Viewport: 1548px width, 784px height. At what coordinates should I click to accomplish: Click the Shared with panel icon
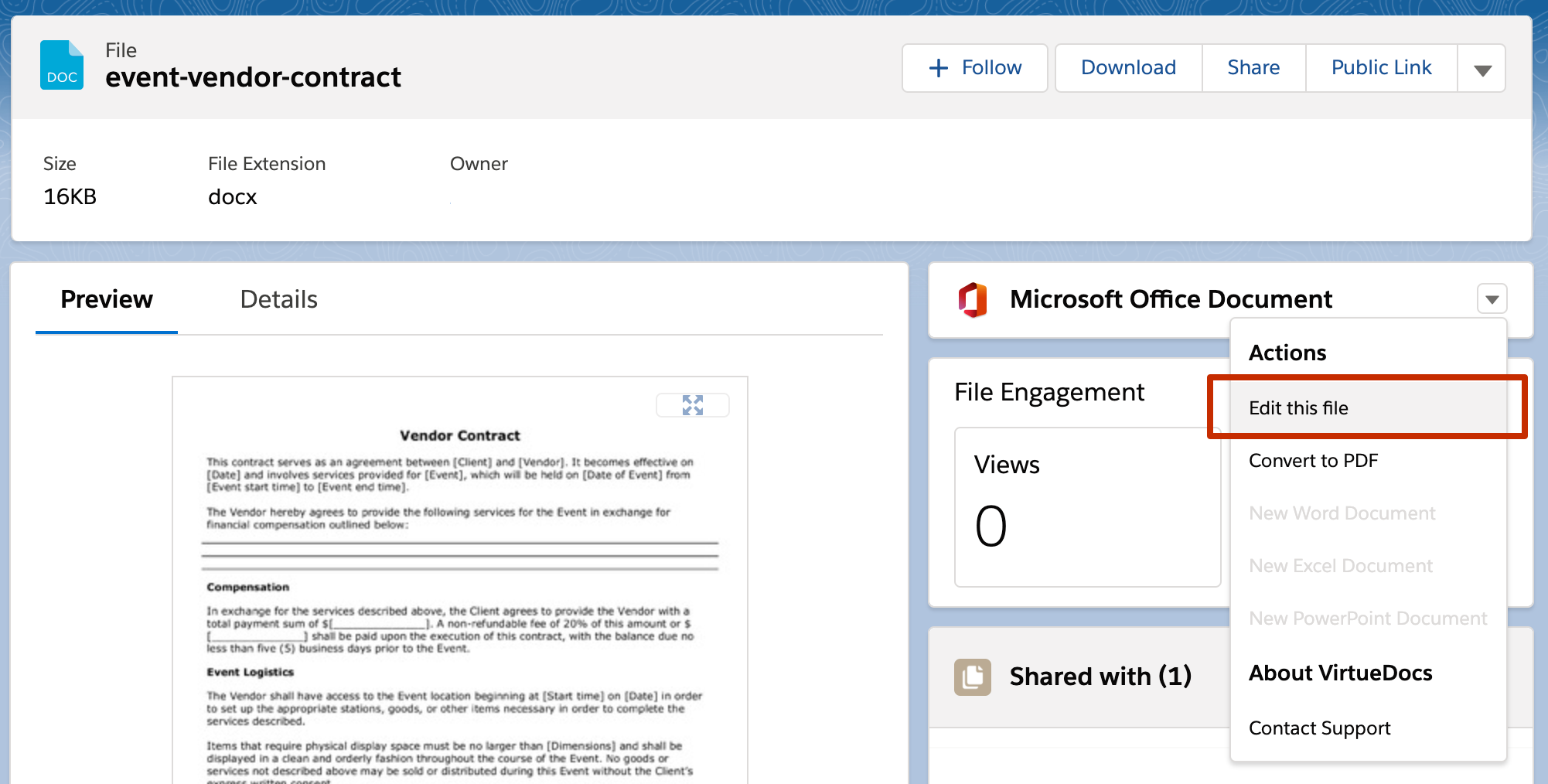click(x=973, y=676)
